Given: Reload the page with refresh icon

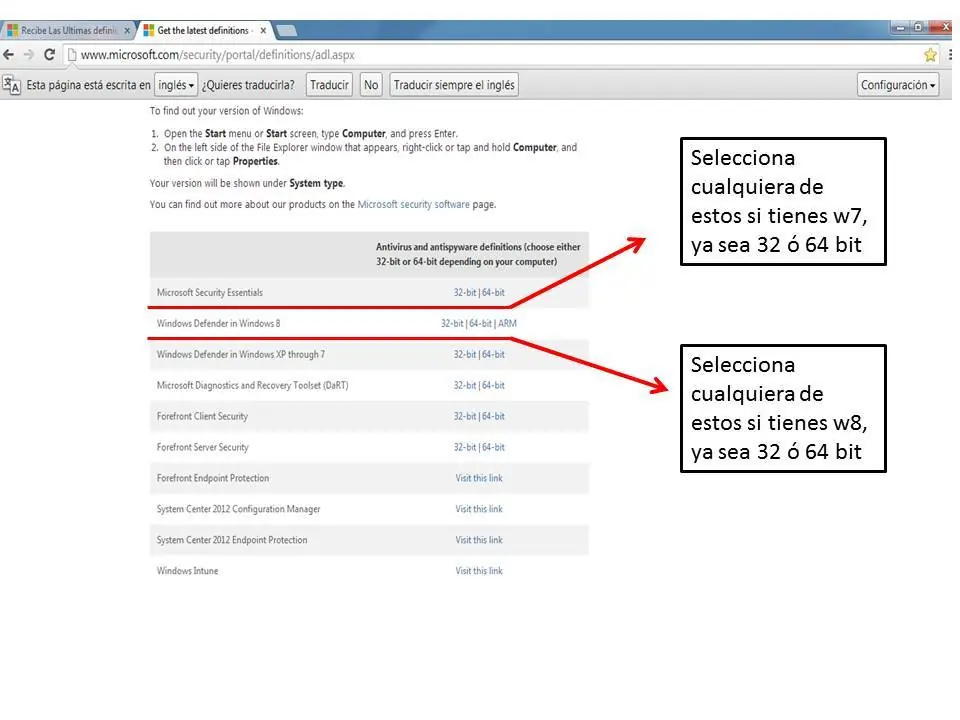Looking at the screenshot, I should [50, 54].
